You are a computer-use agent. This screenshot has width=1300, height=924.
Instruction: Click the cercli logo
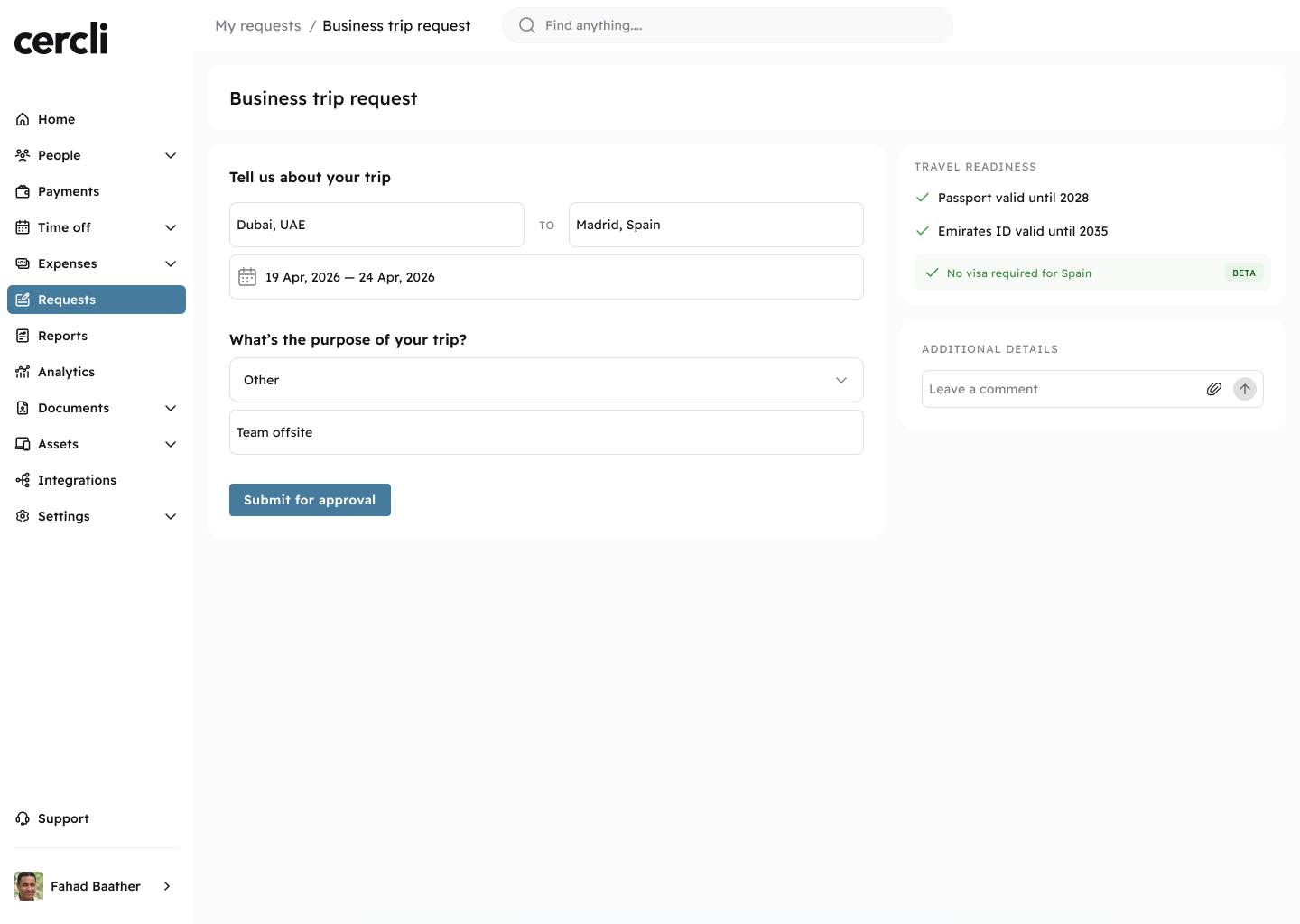61,39
